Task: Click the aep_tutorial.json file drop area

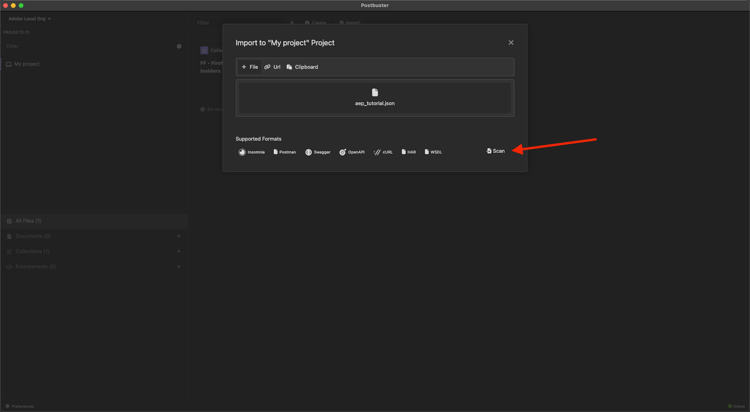Action: [375, 98]
